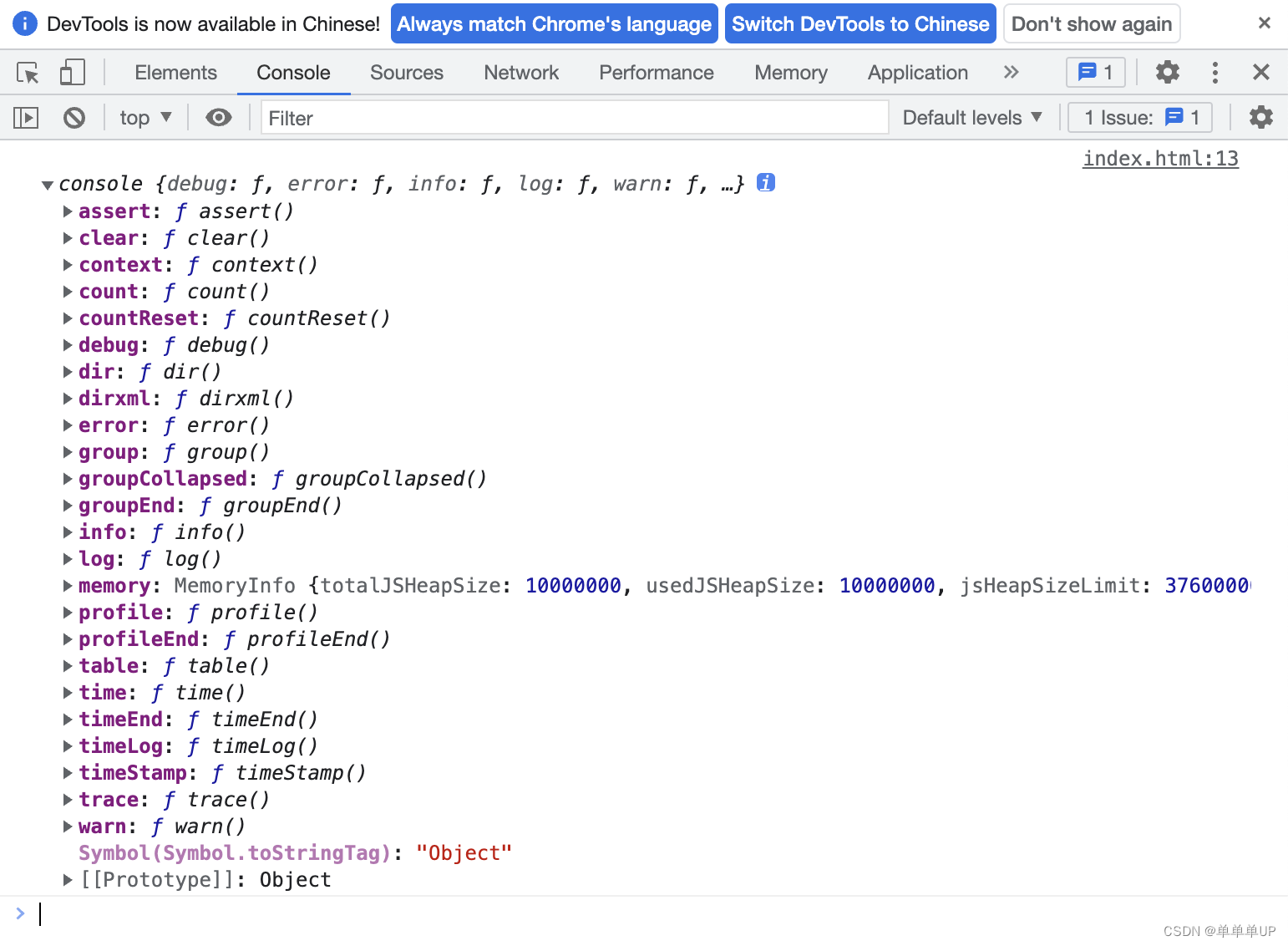Image resolution: width=1288 pixels, height=946 pixels.
Task: Expand the timeStamp function entry
Action: coord(68,773)
